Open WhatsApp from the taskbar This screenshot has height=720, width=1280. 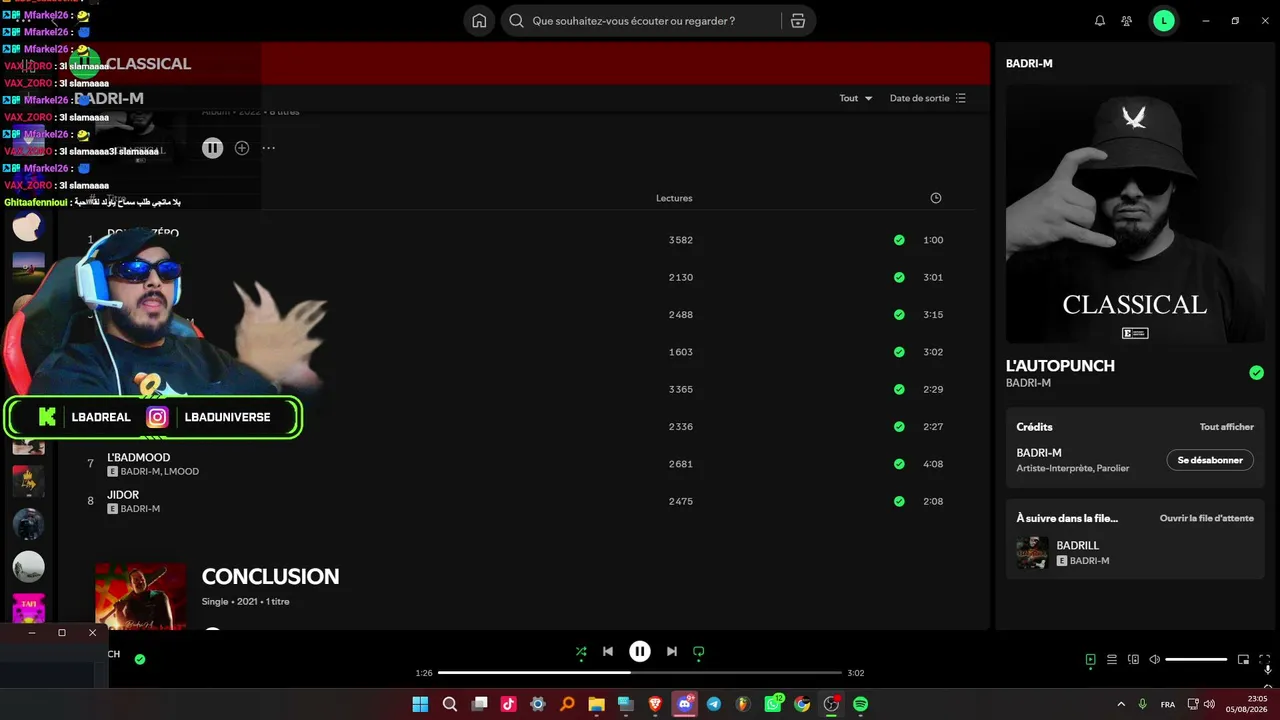773,704
